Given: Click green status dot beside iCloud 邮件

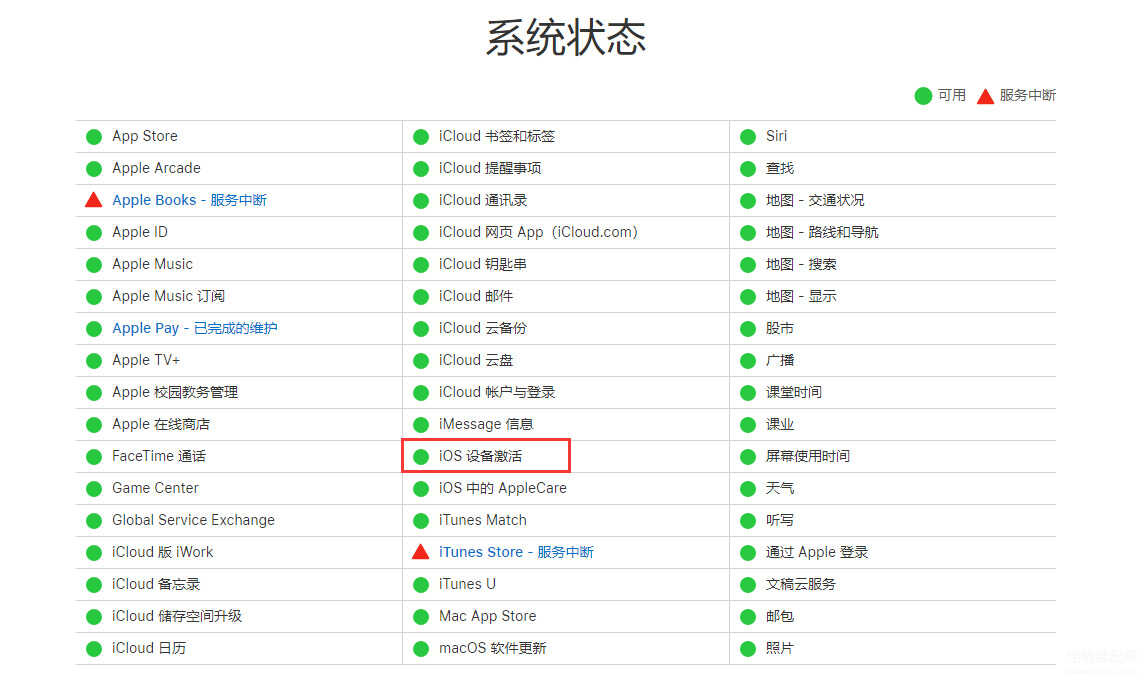Looking at the screenshot, I should pos(421,297).
